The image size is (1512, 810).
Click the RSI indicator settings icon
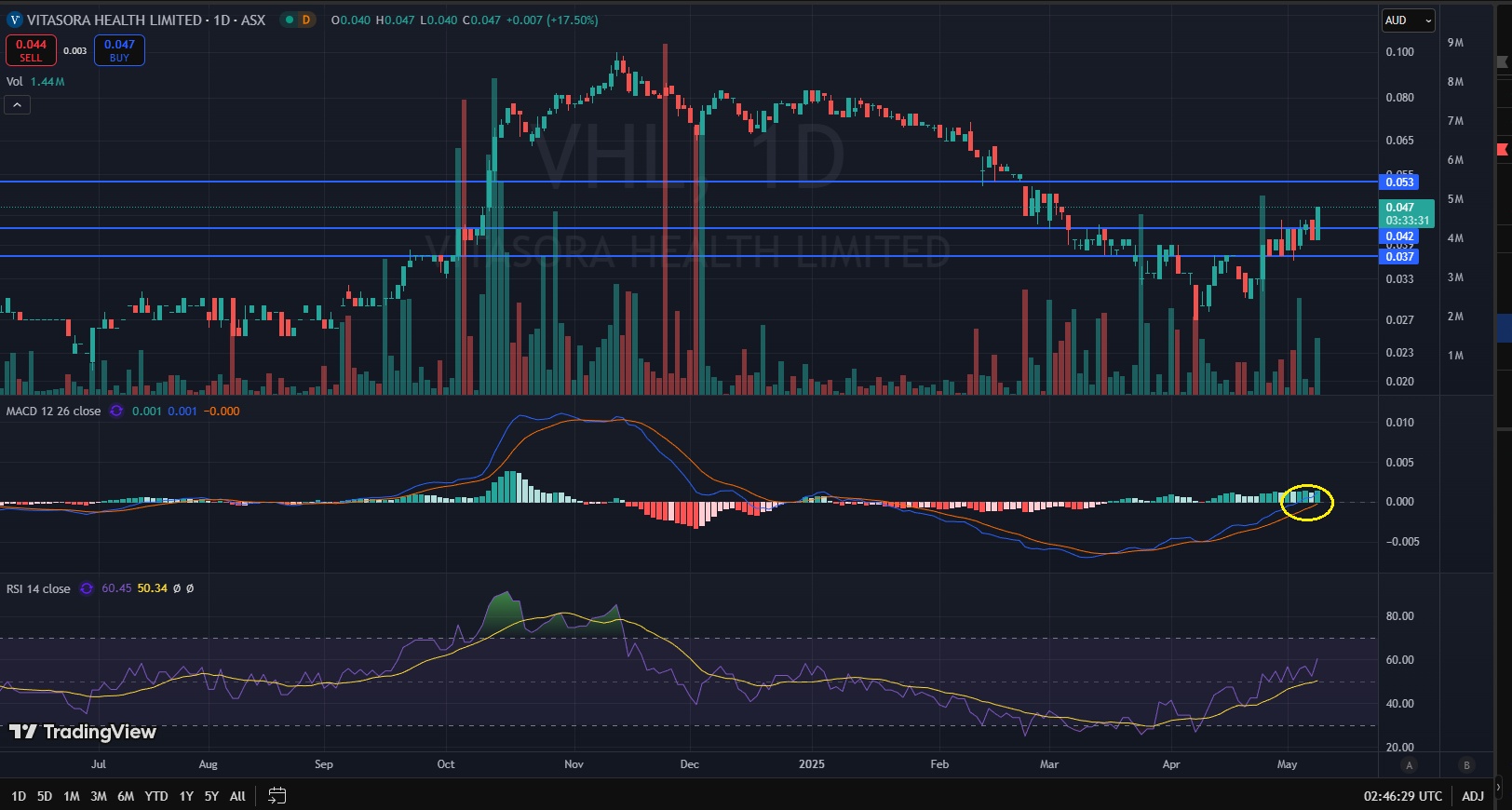coord(86,588)
